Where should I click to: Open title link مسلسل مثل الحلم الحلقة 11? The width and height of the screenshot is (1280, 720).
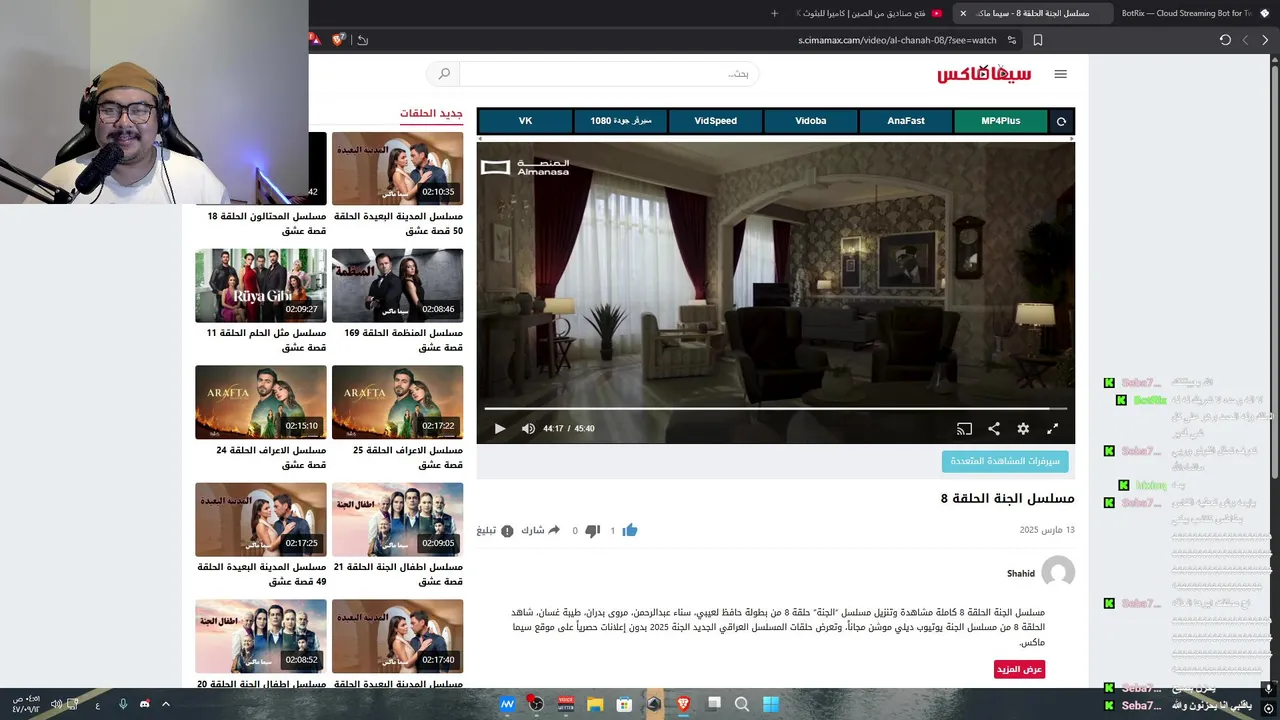click(x=266, y=340)
